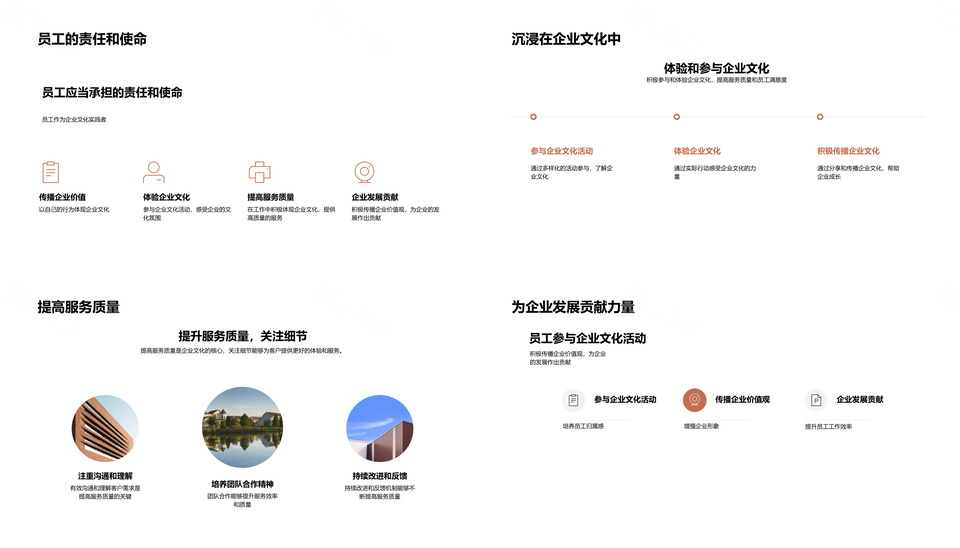Select the person icon above 体验企业文化

(x=153, y=172)
